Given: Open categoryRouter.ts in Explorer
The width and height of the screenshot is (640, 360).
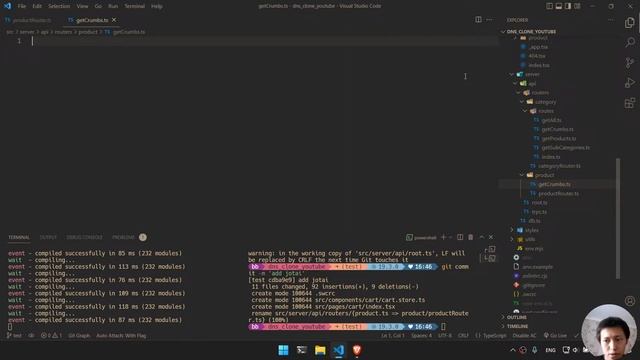Looking at the screenshot, I should tap(559, 166).
